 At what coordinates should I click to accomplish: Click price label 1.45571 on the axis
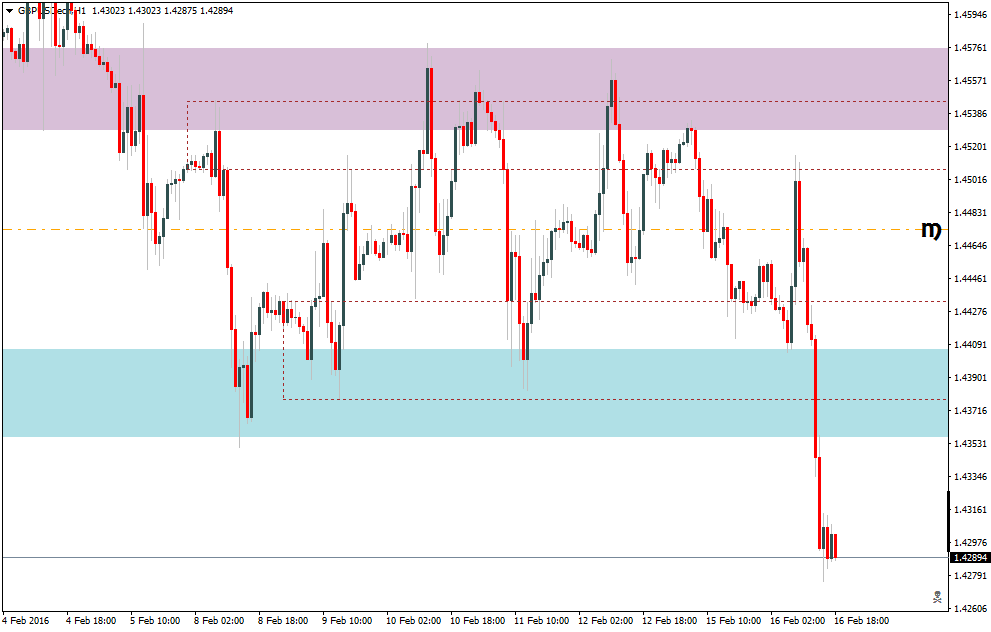tap(970, 80)
